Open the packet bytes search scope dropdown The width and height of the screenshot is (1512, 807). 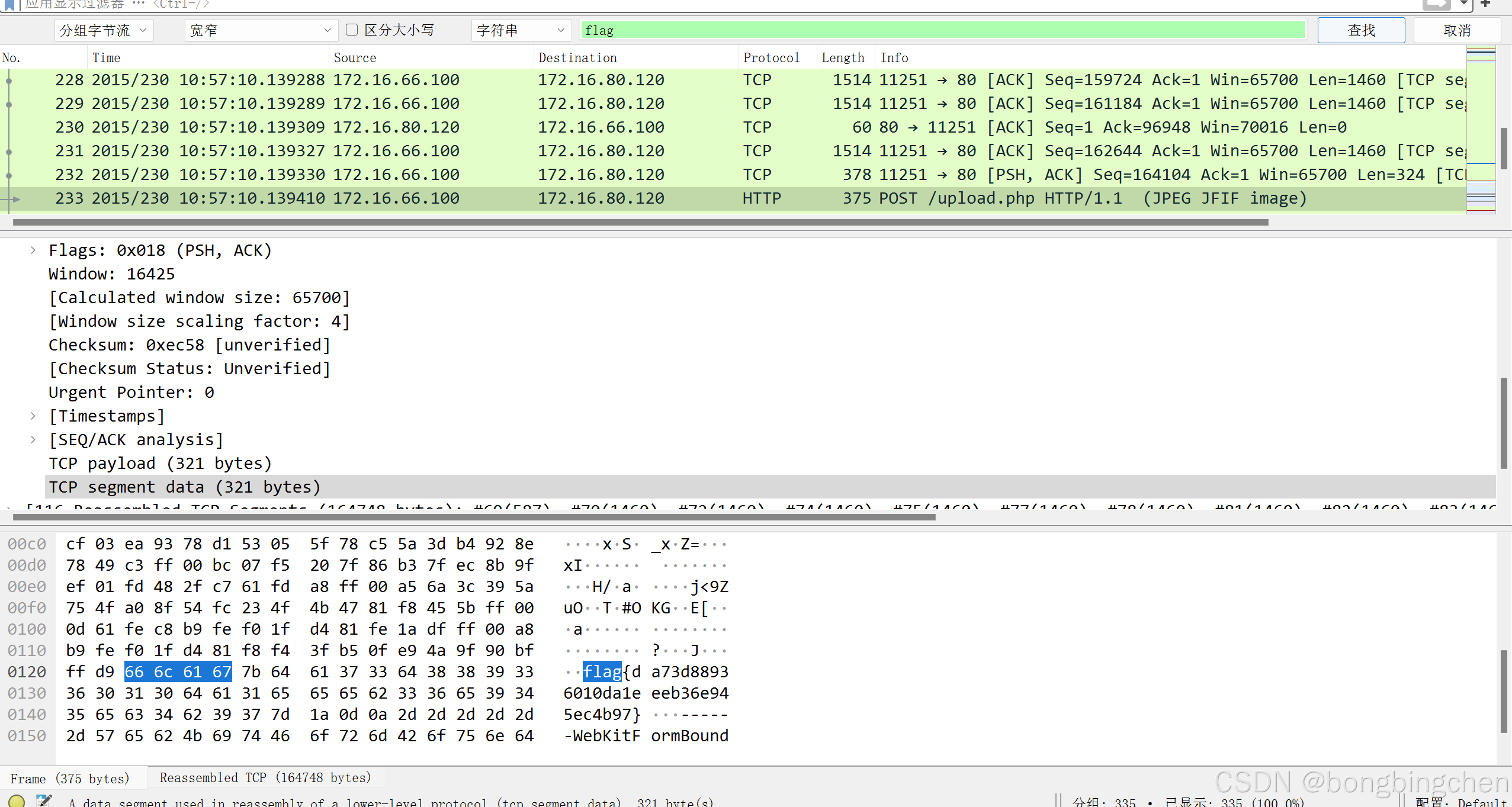click(x=104, y=30)
